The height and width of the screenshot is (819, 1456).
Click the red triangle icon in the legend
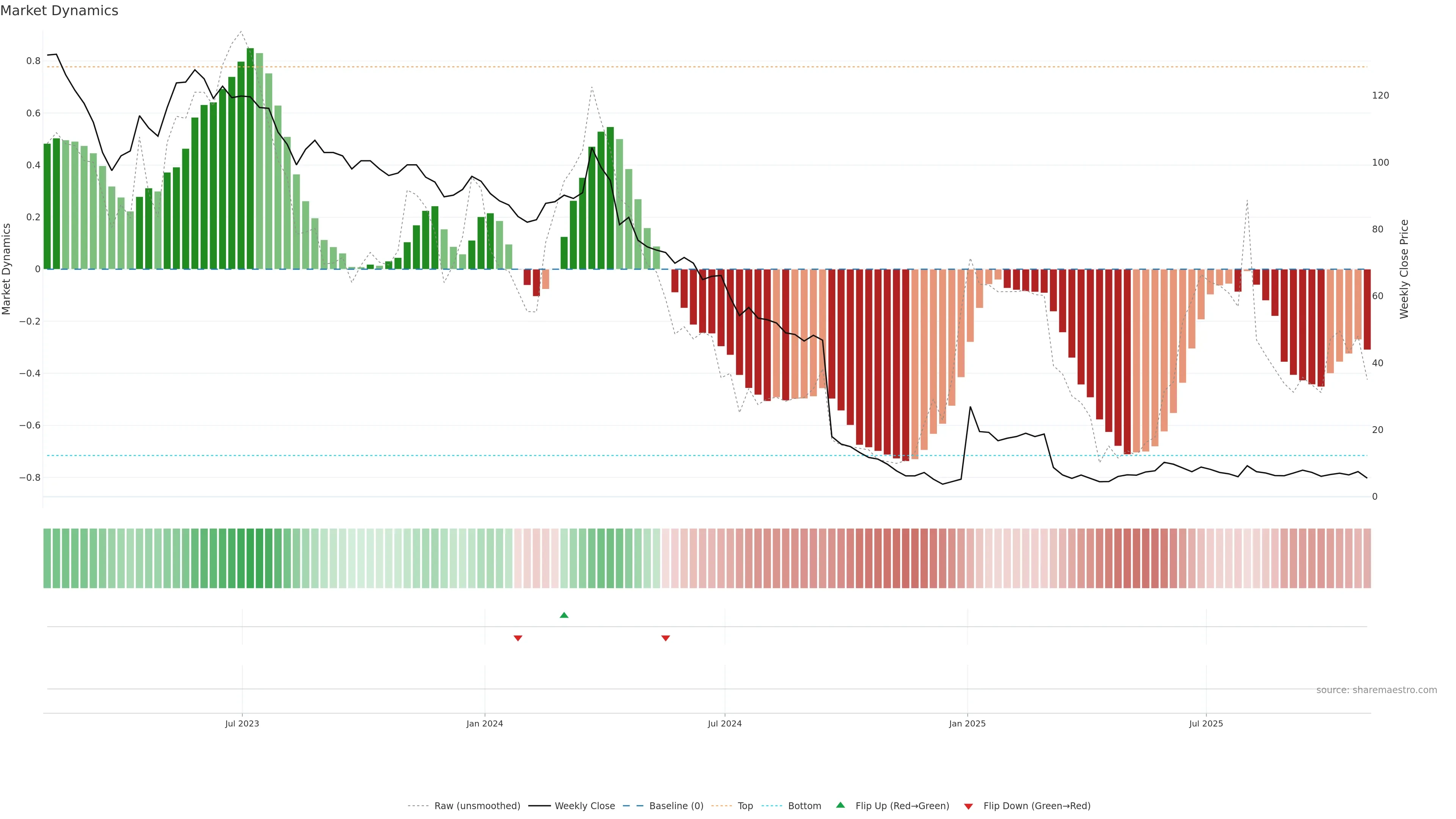pos(968,806)
